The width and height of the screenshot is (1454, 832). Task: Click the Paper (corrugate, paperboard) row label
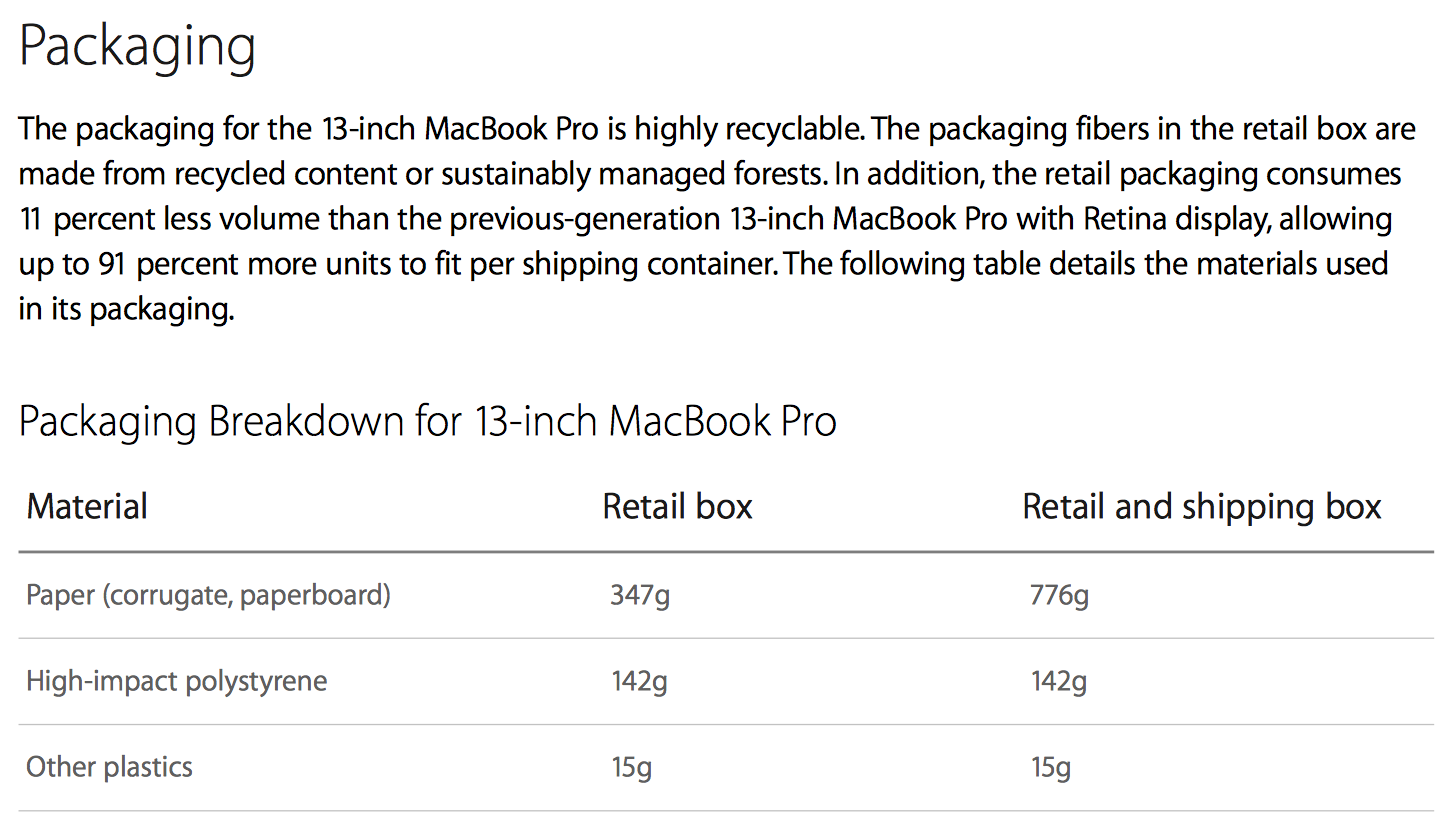(x=208, y=596)
